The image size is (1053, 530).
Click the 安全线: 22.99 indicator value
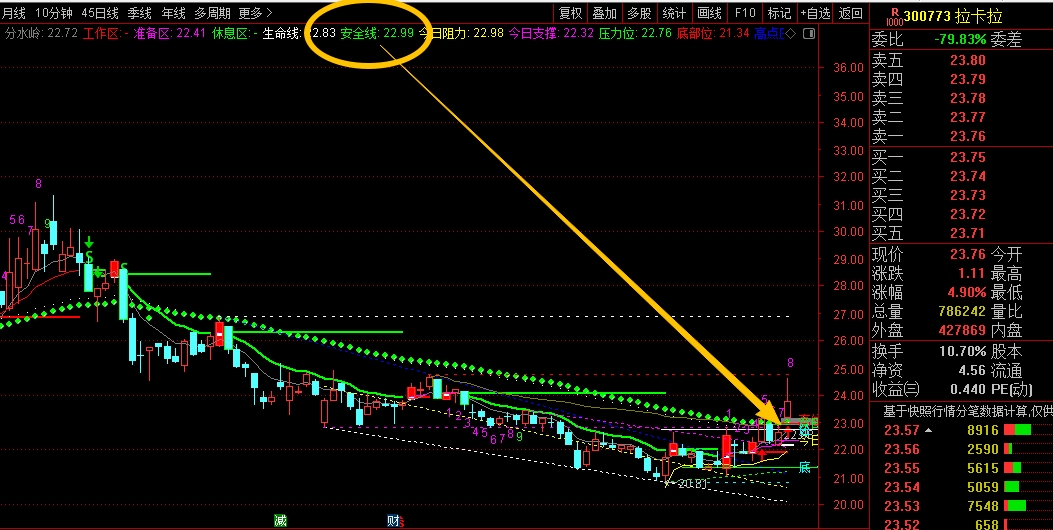[377, 34]
